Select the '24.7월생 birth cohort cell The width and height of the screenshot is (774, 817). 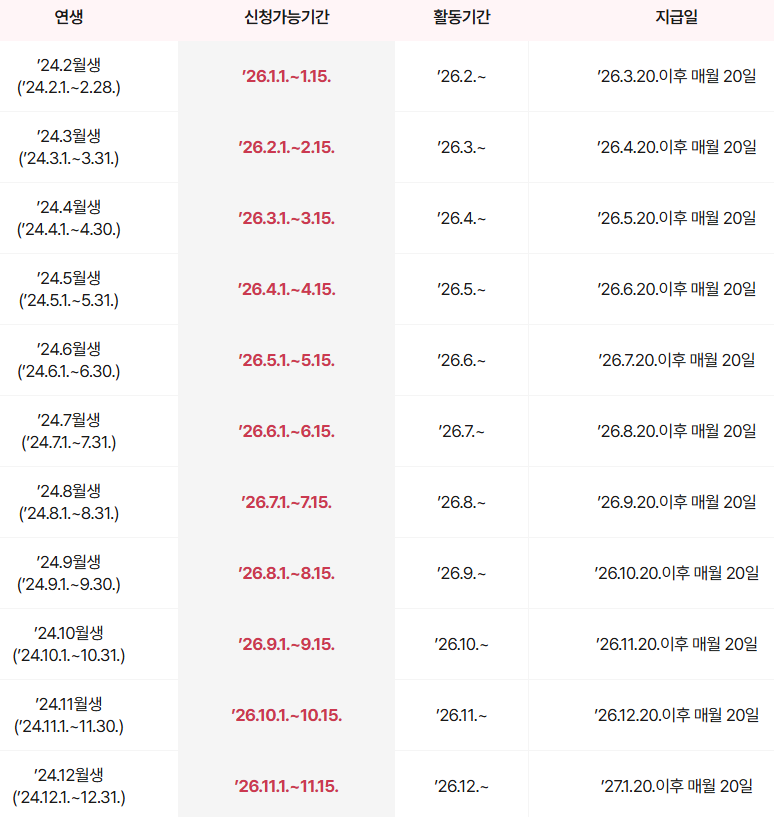coord(68,431)
